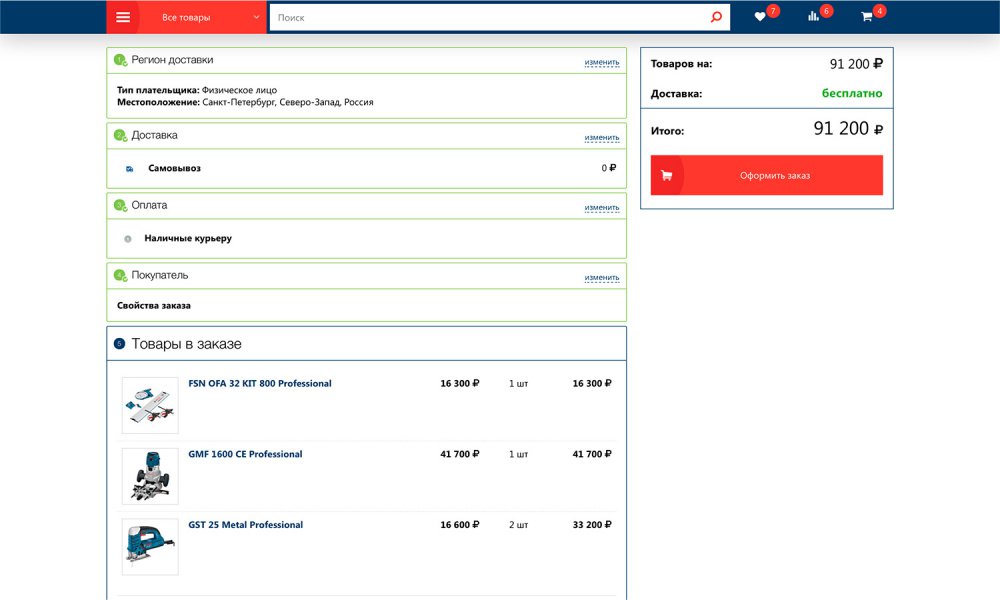The image size is (1000, 600).
Task: Expand Покупатель section via изменить
Action: pos(602,277)
